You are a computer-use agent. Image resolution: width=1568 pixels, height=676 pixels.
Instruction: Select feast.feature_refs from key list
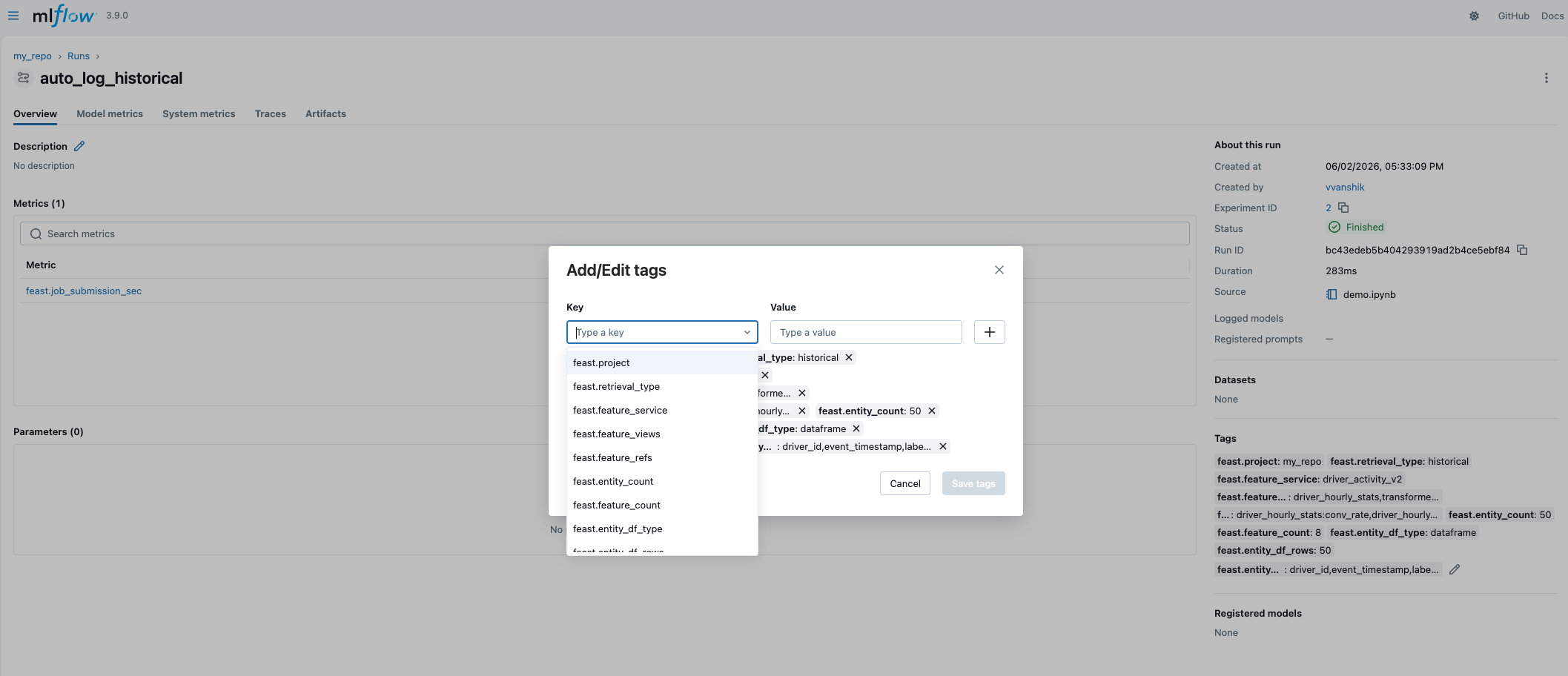pos(662,458)
